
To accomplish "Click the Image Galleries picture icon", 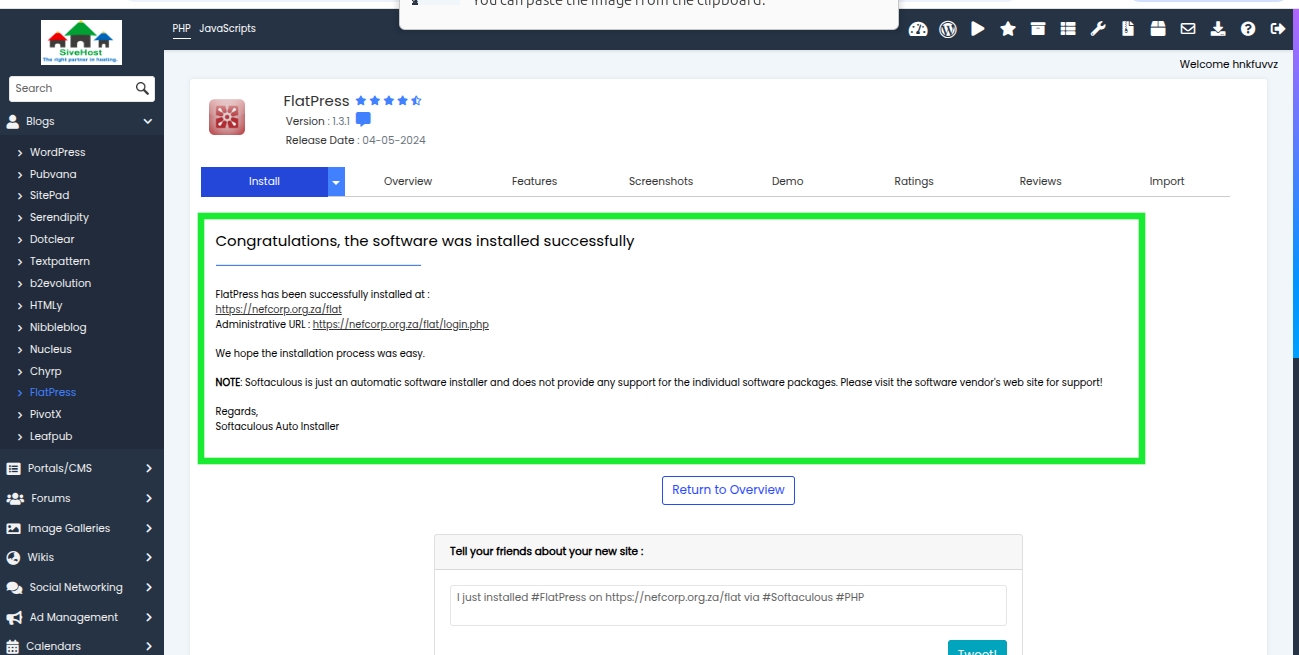I will pyautogui.click(x=14, y=528).
